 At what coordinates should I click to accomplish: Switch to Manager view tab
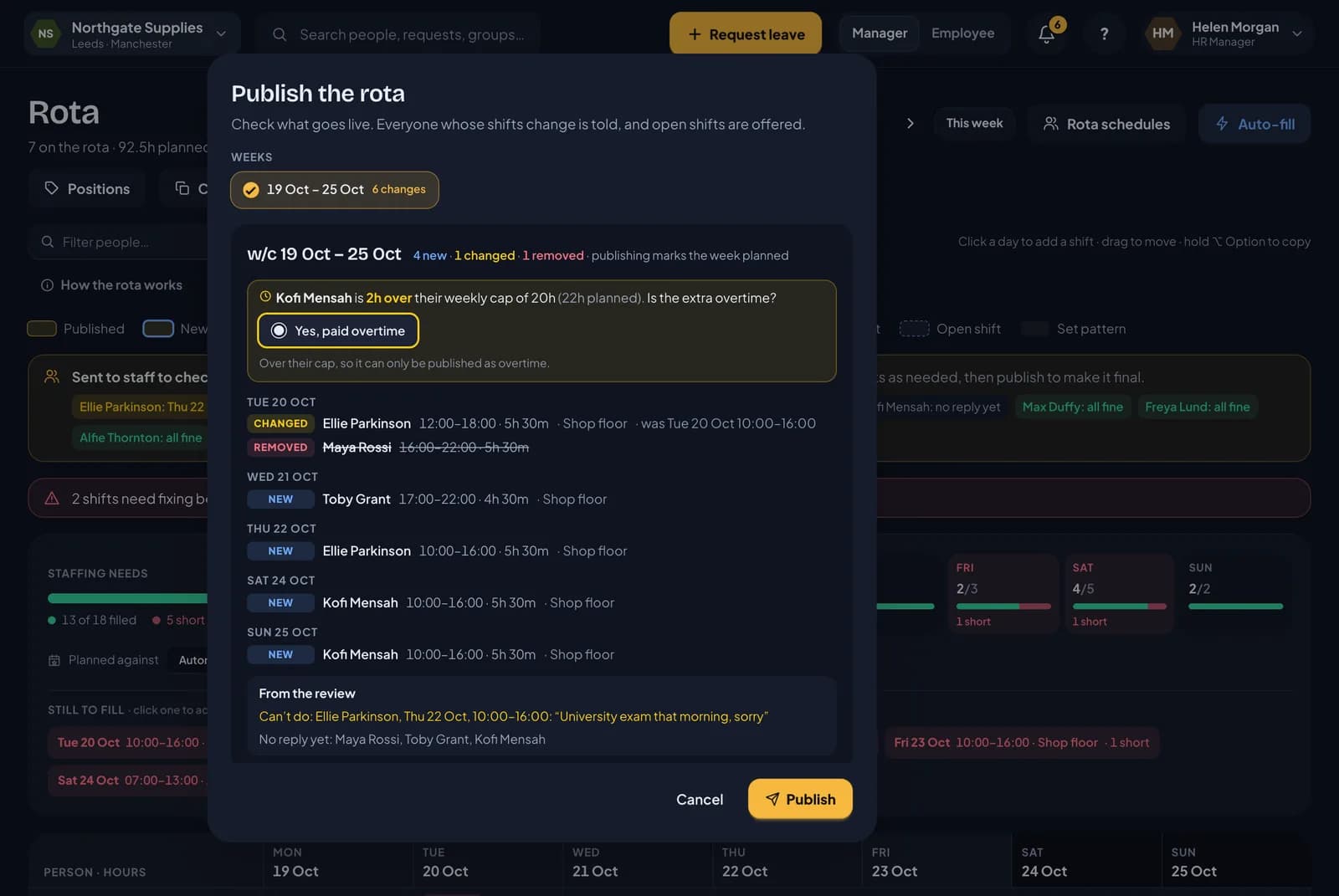click(880, 33)
